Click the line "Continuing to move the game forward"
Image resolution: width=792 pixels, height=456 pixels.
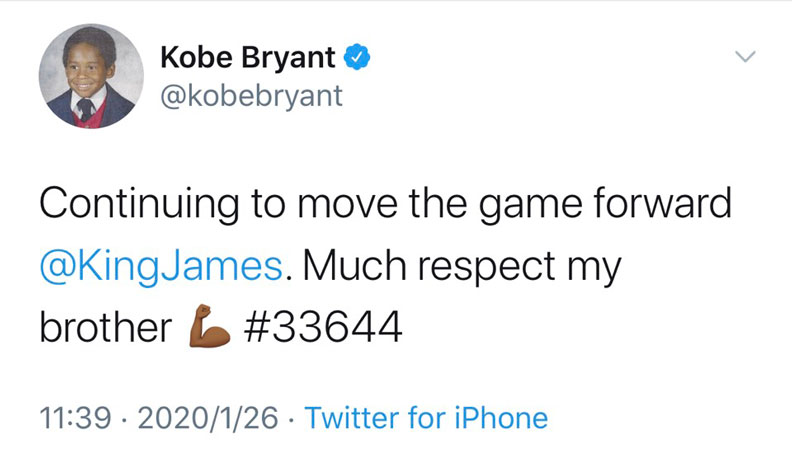(386, 205)
